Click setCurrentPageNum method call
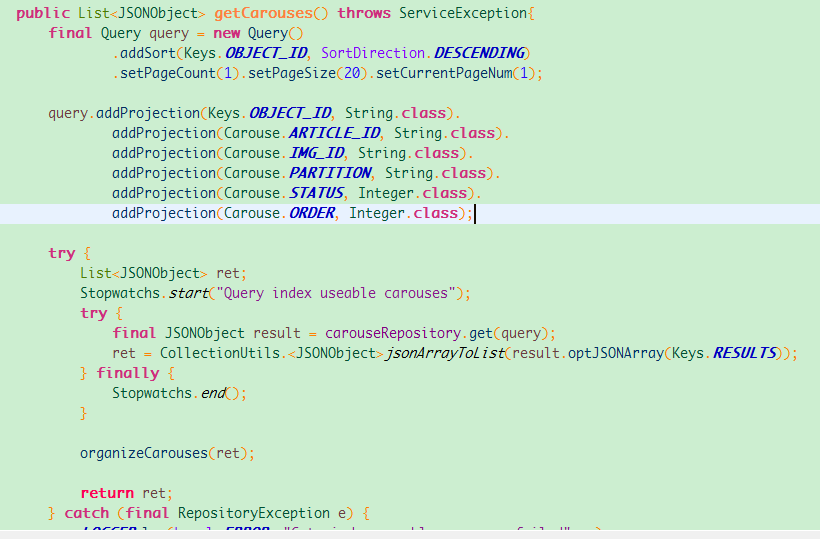Image resolution: width=820 pixels, height=539 pixels. pos(444,73)
